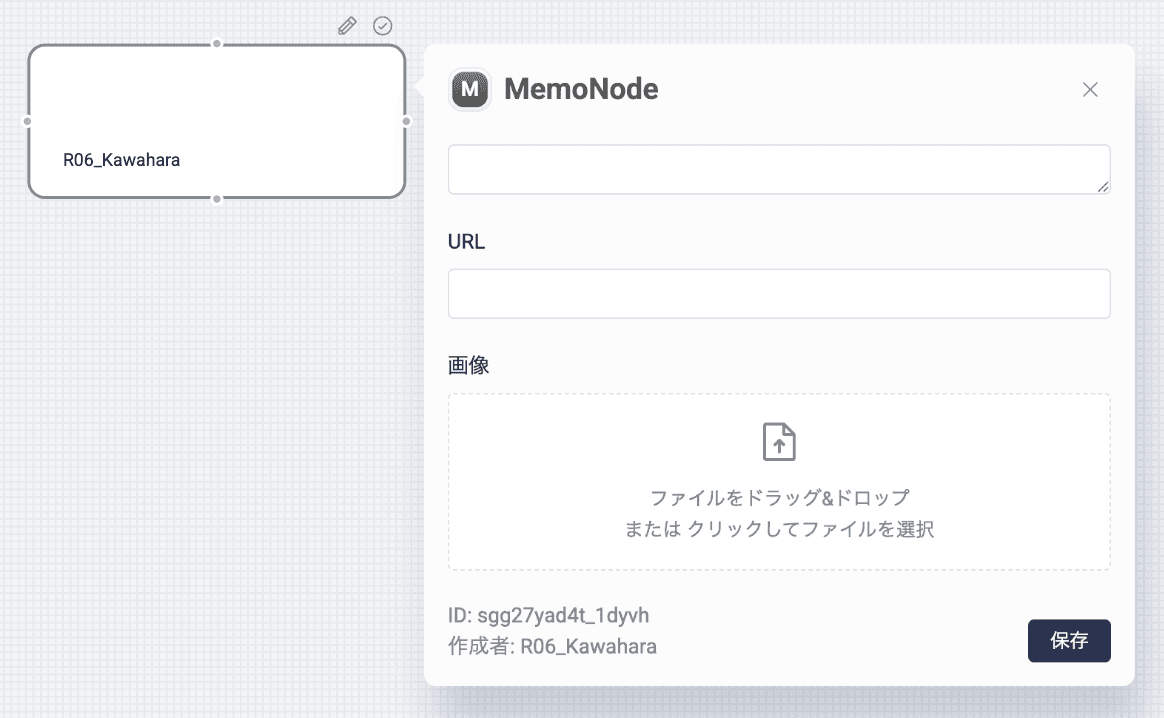
Task: Click the file upload icon in the image area
Action: (x=779, y=442)
